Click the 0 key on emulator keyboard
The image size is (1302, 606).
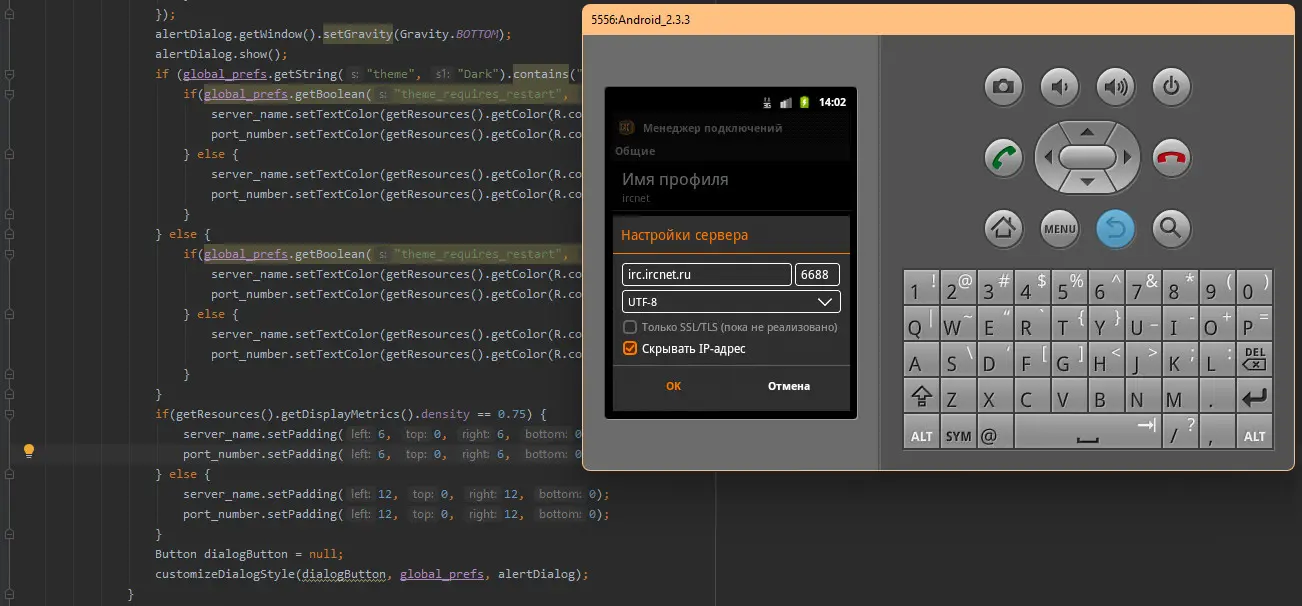click(x=1254, y=287)
